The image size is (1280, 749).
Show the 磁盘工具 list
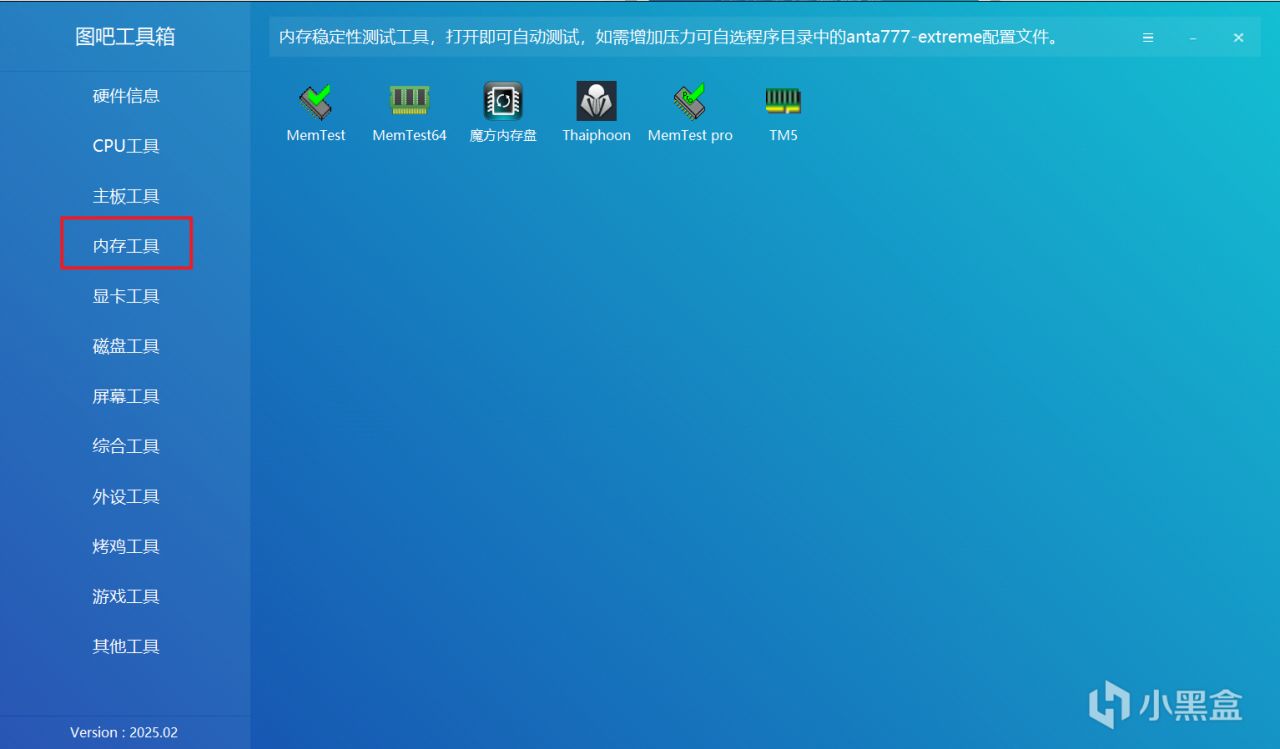pyautogui.click(x=126, y=346)
